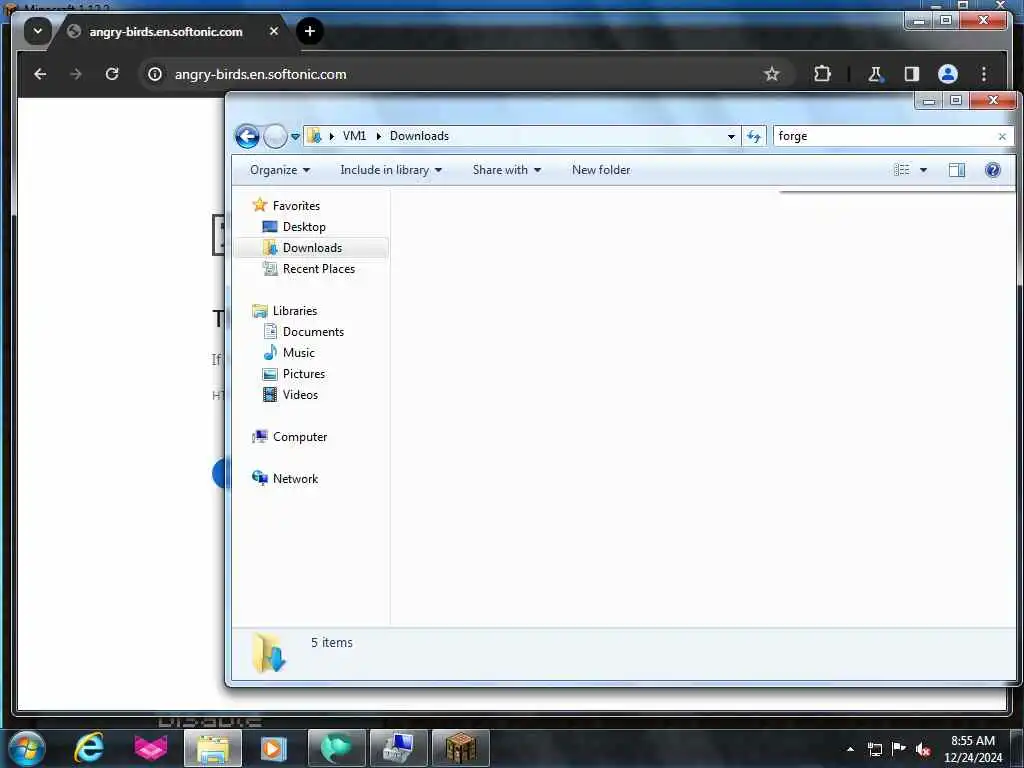Screen dimensions: 1024x768
Task: Open pink cat app on taskbar
Action: pos(150,748)
